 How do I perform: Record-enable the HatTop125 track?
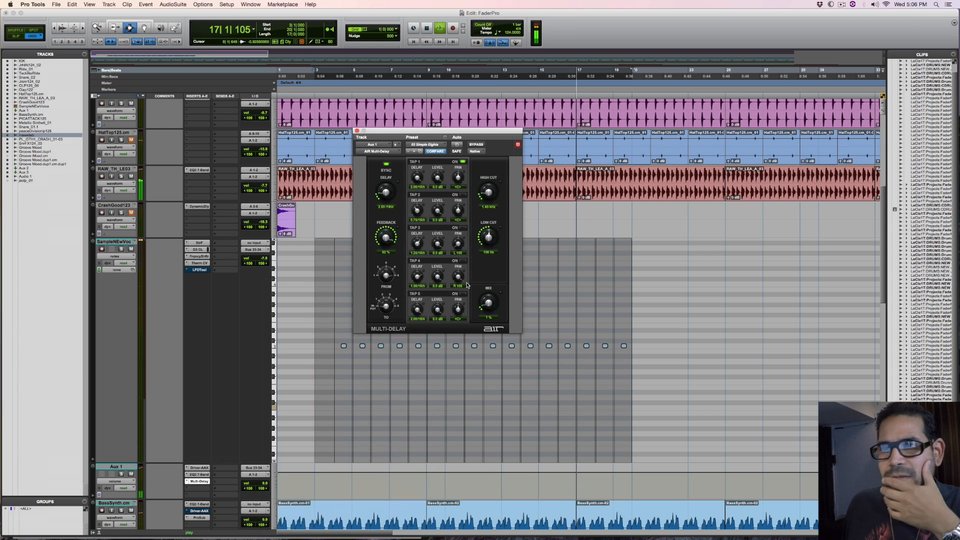(x=102, y=140)
